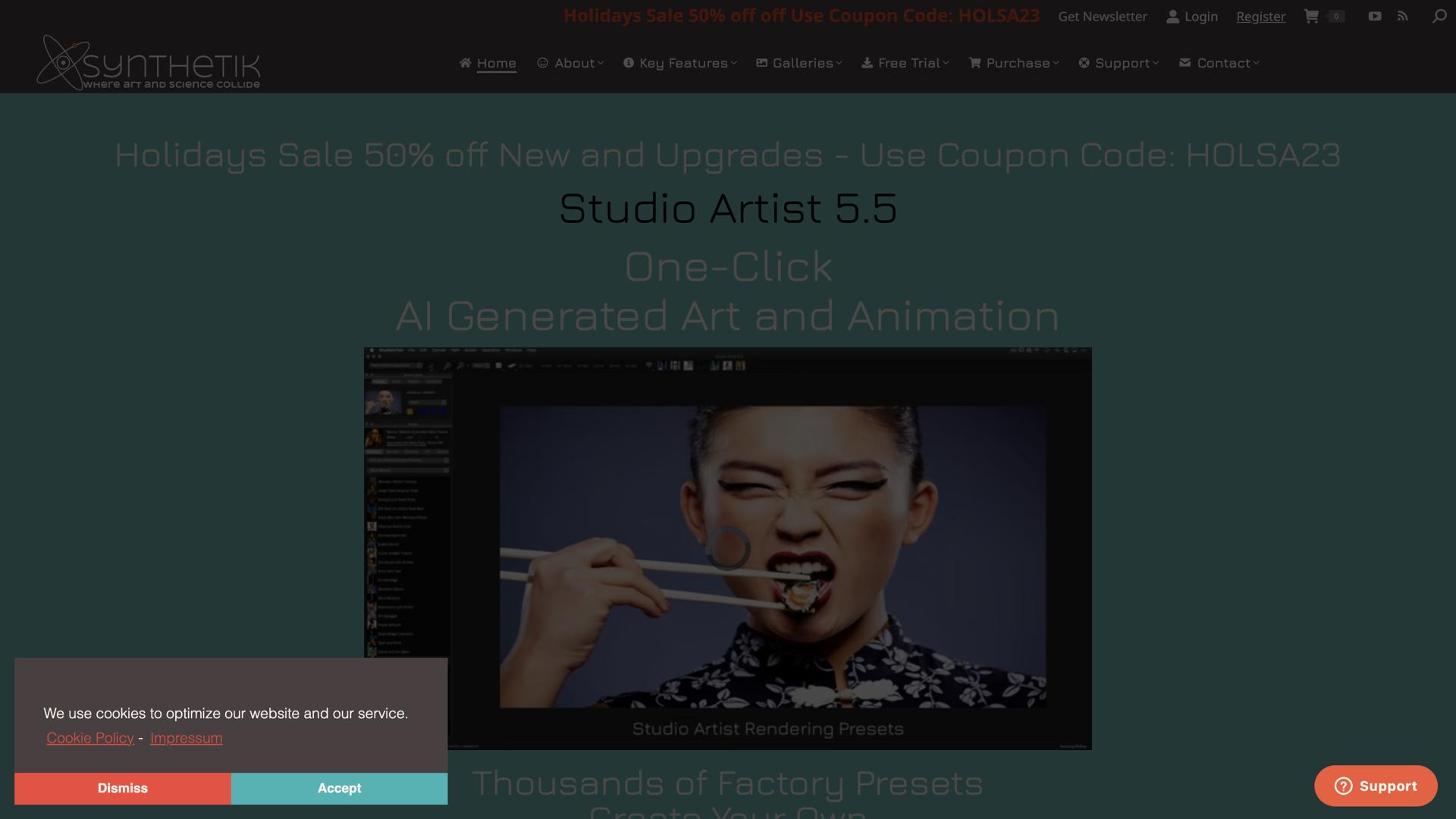The width and height of the screenshot is (1456, 819).
Task: Click the house icon beside Home
Action: pyautogui.click(x=465, y=63)
